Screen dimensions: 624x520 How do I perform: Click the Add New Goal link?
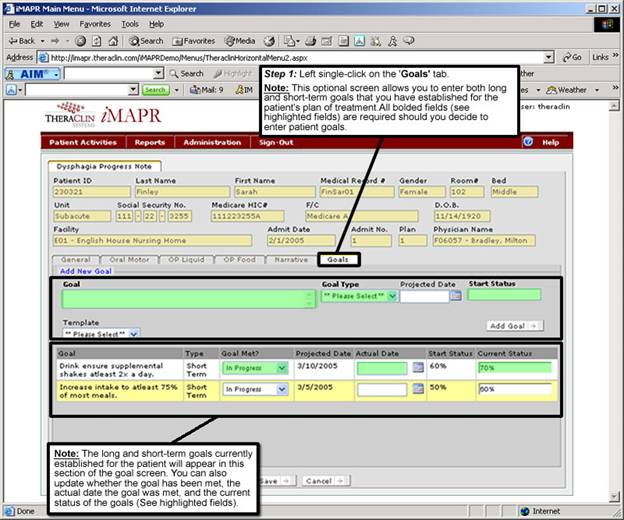point(86,271)
